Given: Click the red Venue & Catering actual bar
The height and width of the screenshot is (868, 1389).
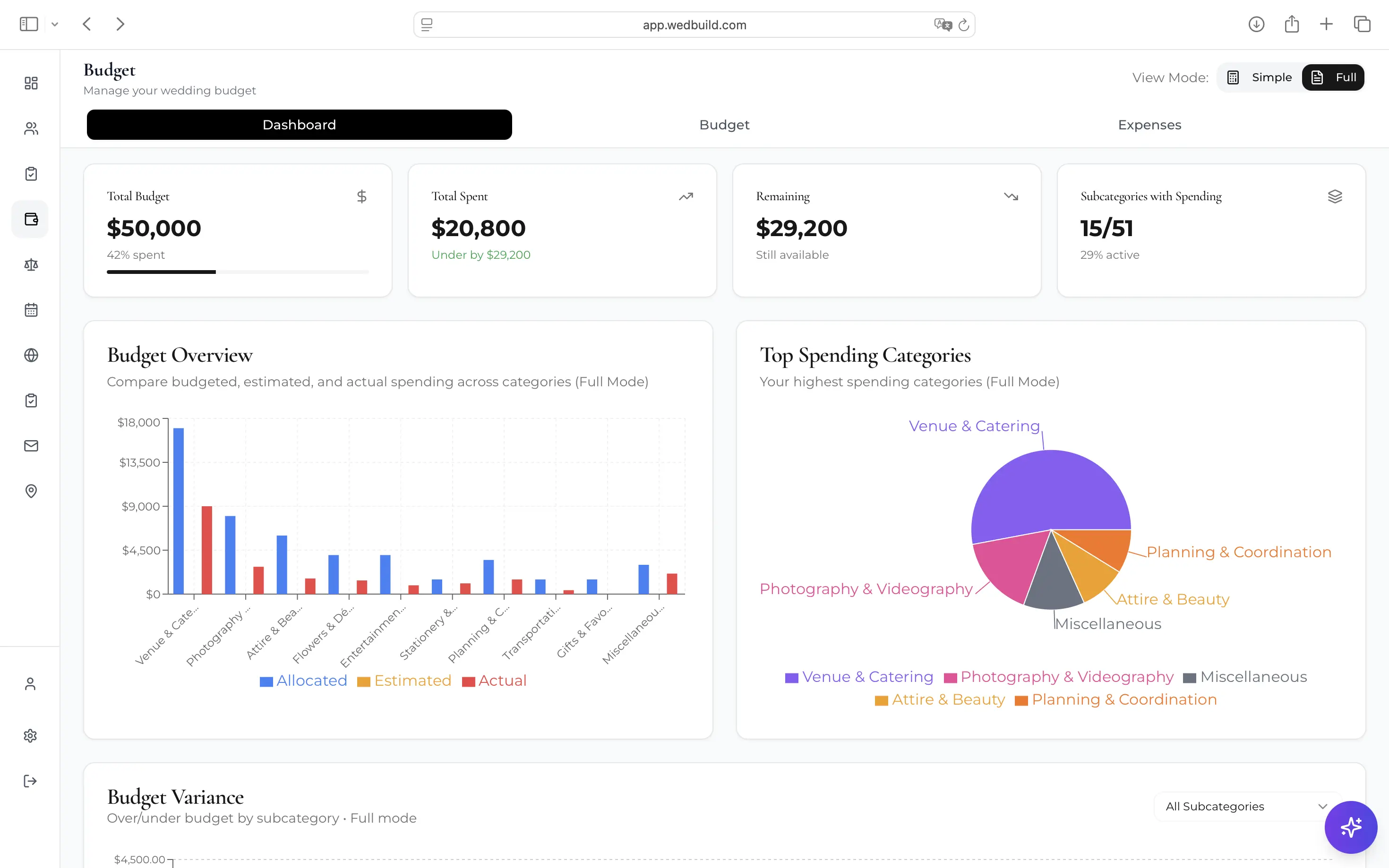Looking at the screenshot, I should 207,550.
